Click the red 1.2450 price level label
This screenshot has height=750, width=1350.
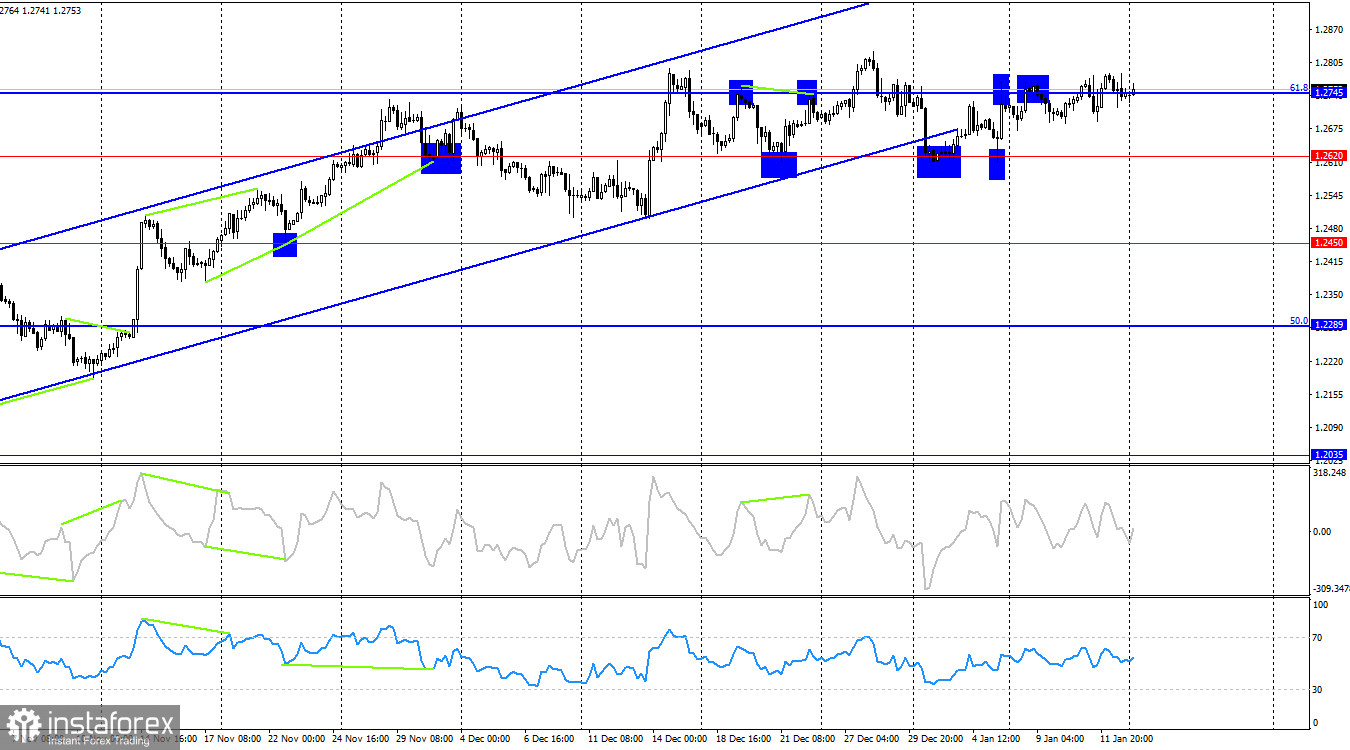coord(1329,243)
